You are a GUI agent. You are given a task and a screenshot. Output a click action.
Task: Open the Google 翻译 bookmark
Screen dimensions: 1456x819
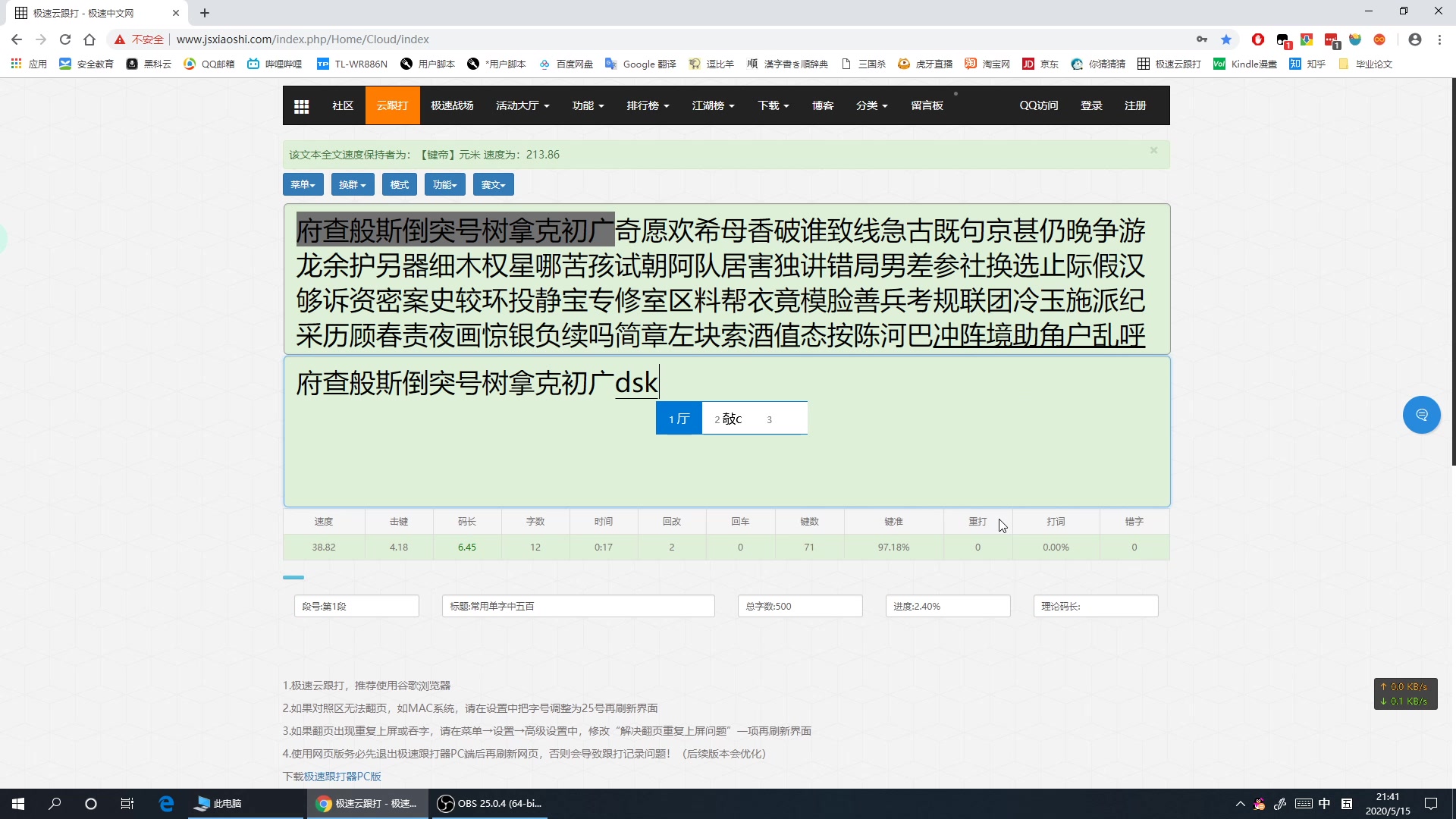pos(640,64)
